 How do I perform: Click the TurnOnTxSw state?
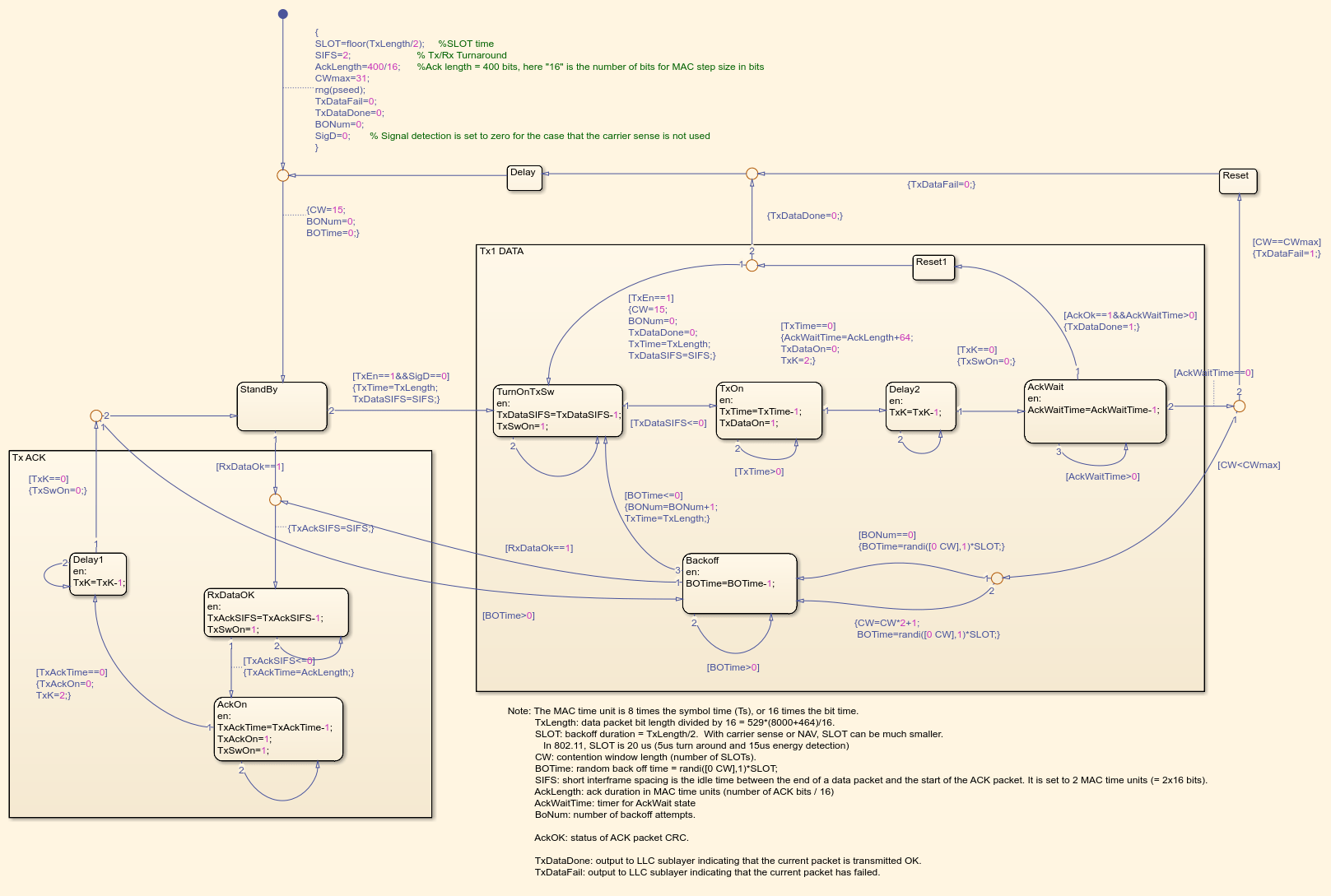pyautogui.click(x=558, y=411)
